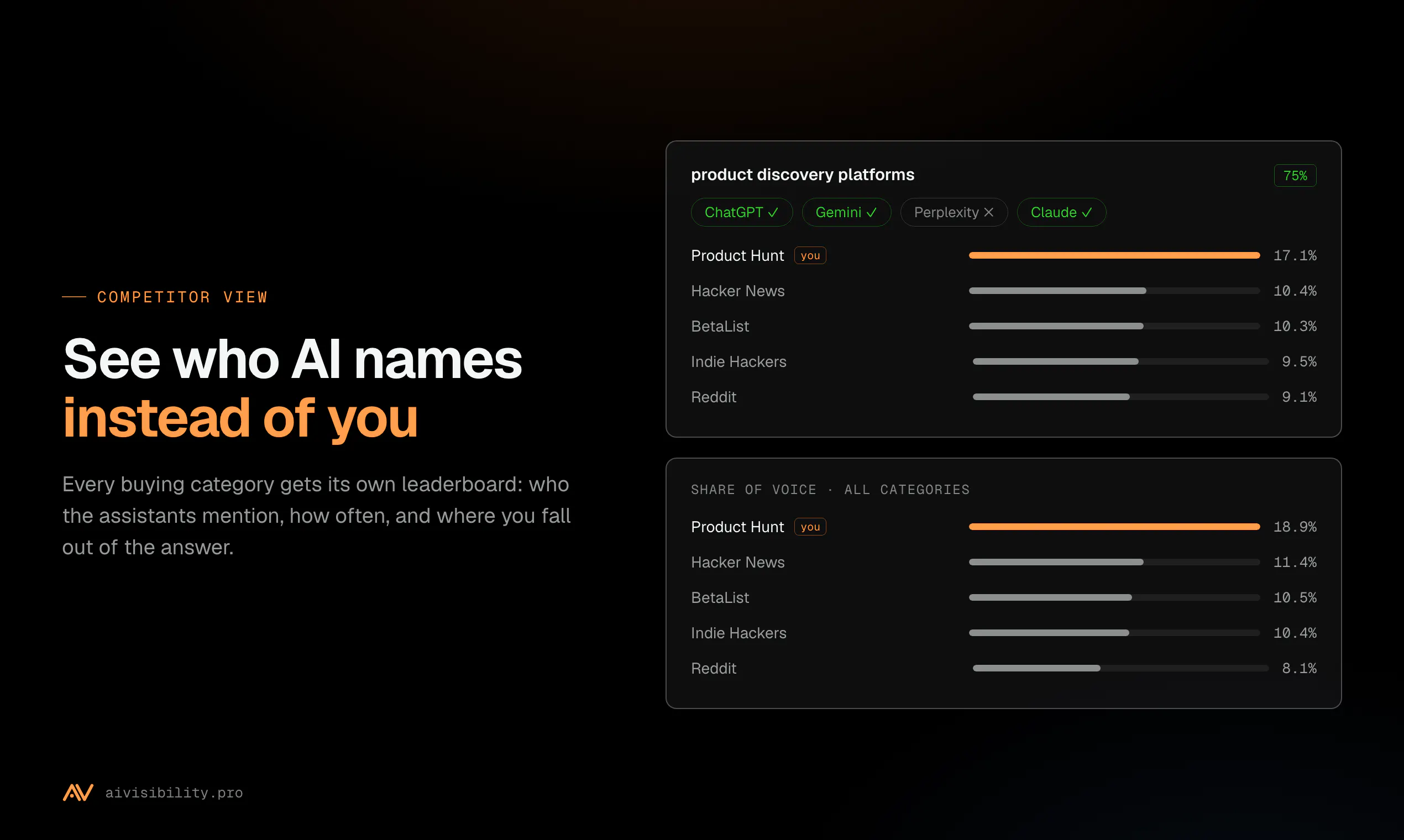Toggle the Gemini chip
1404x840 pixels.
[x=846, y=212]
